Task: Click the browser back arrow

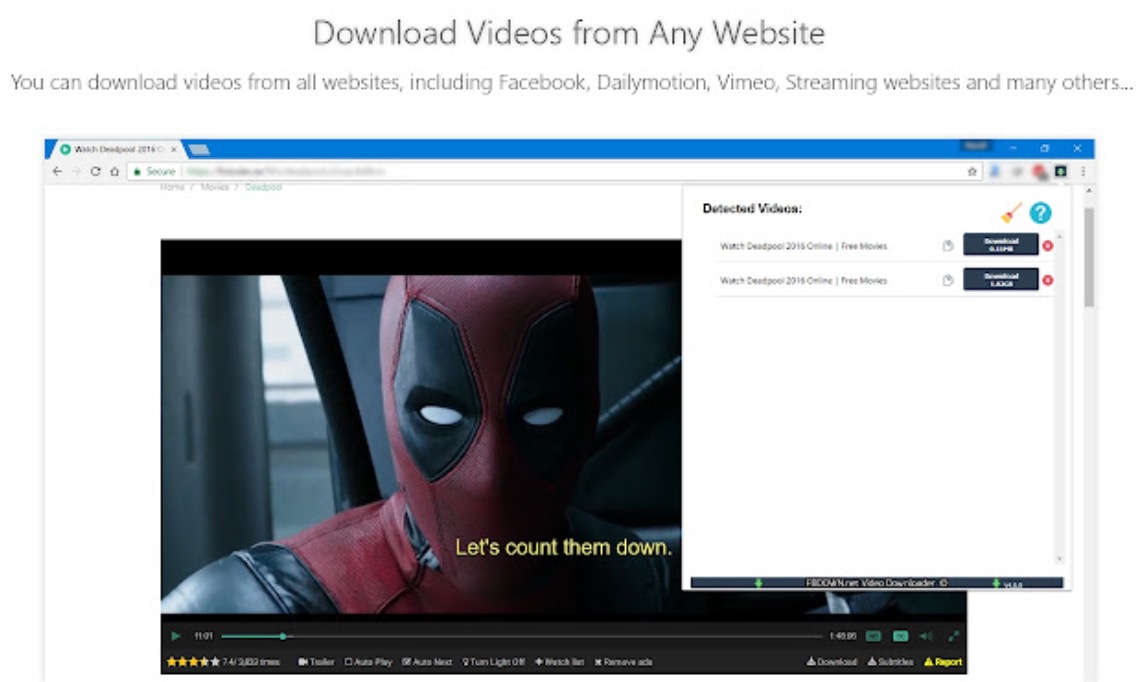Action: 57,171
